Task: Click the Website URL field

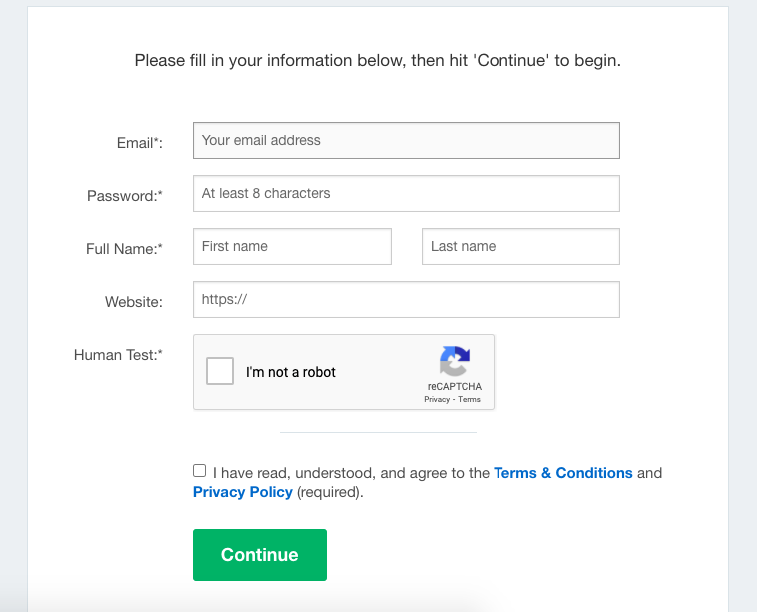Action: coord(406,300)
